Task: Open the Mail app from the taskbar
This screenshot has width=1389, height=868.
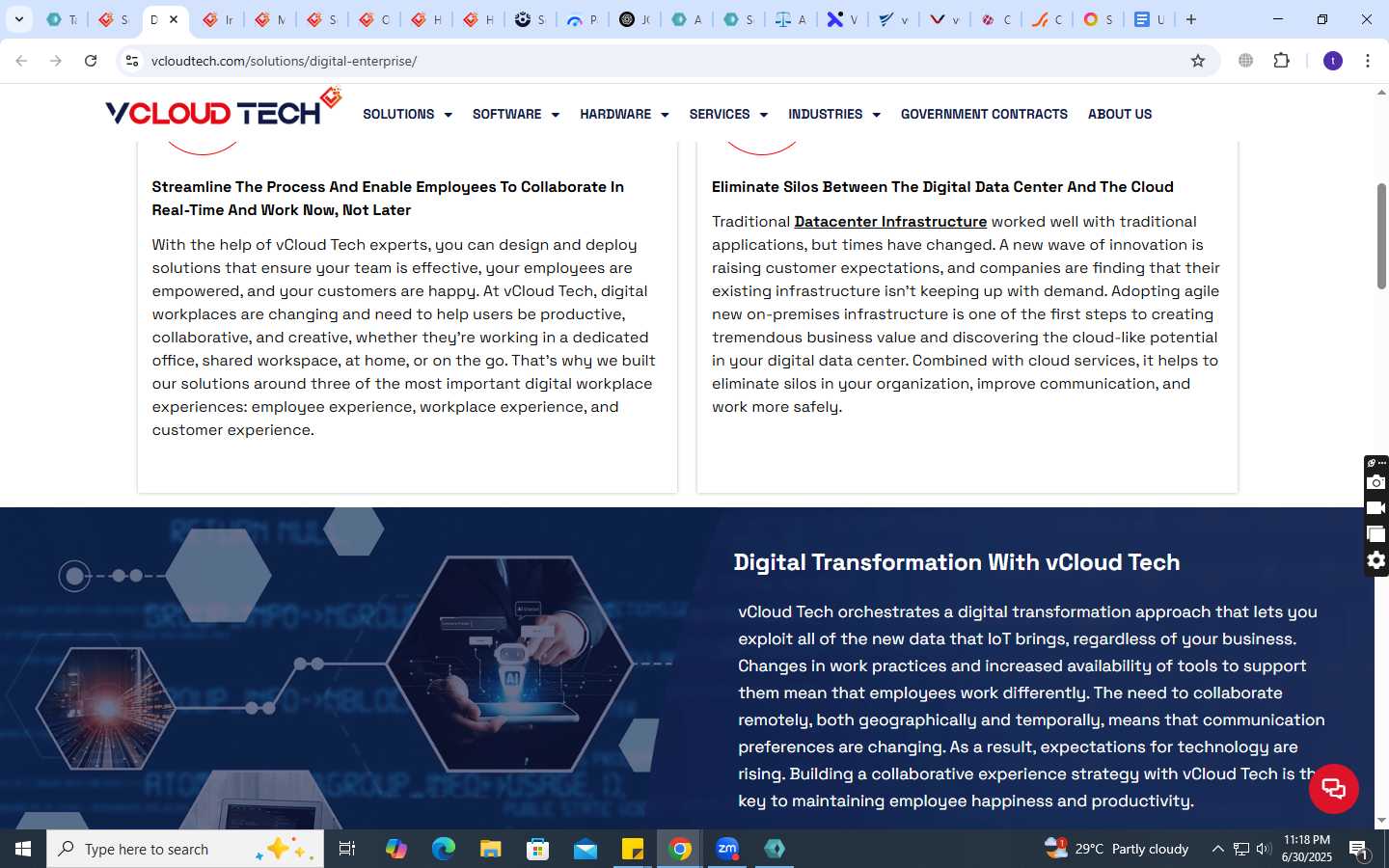Action: click(586, 849)
